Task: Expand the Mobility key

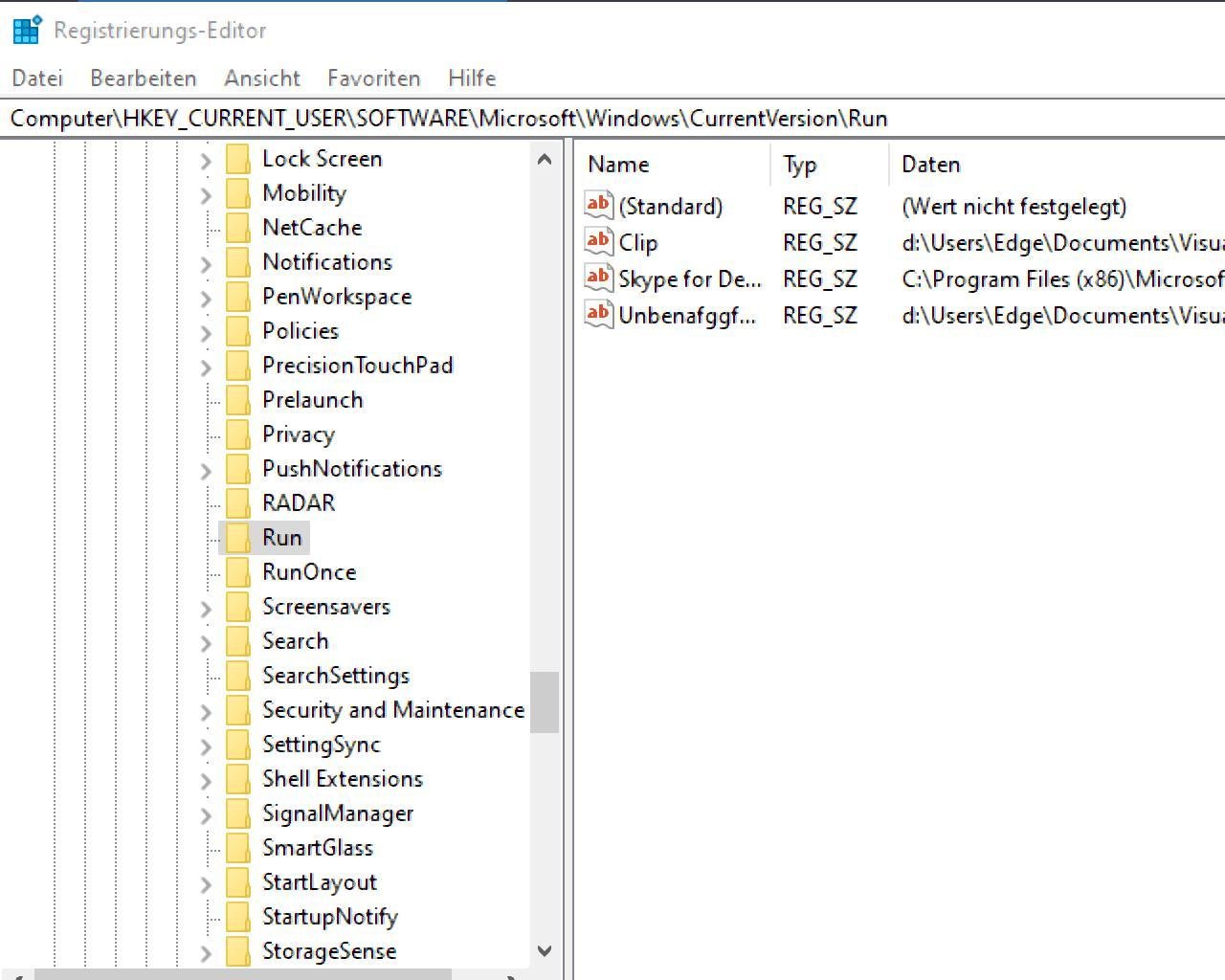Action: pos(206,195)
